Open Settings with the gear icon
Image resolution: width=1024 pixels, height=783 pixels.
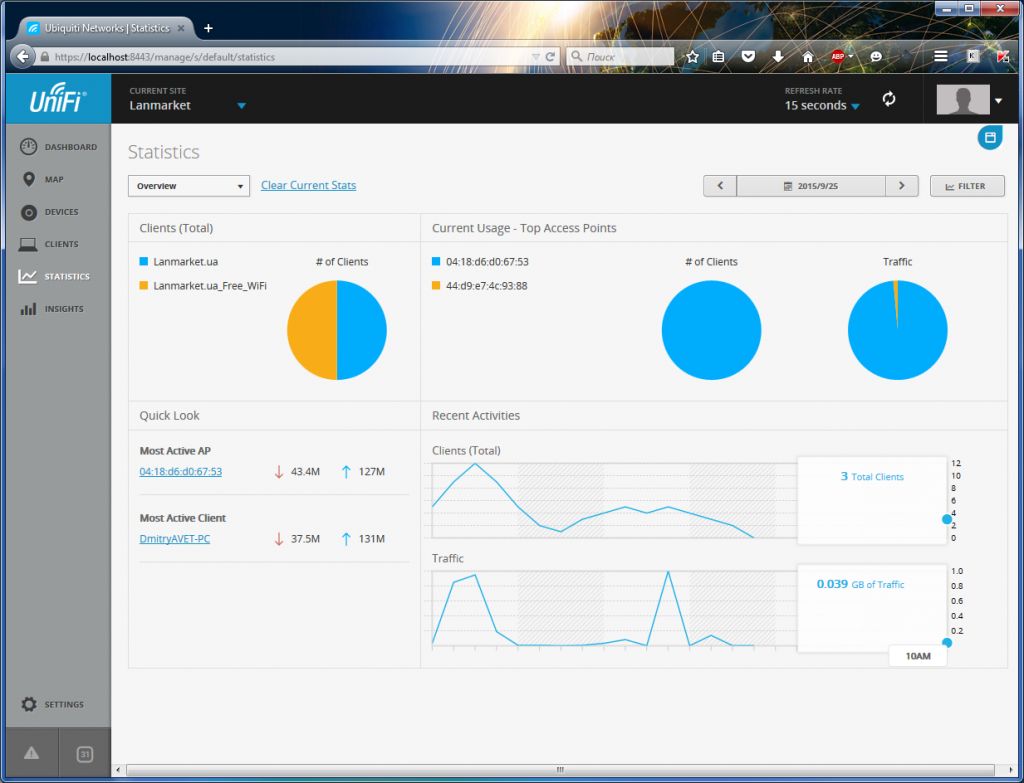coord(30,704)
